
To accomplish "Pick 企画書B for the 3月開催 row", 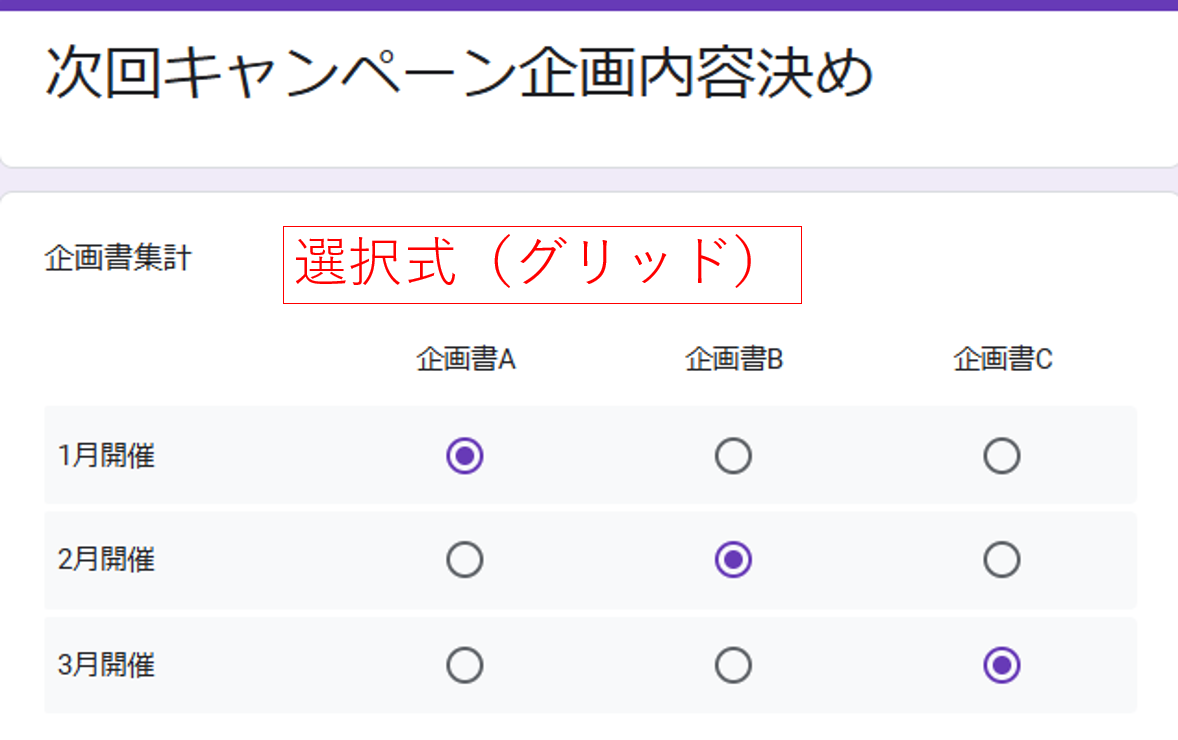I will click(733, 665).
